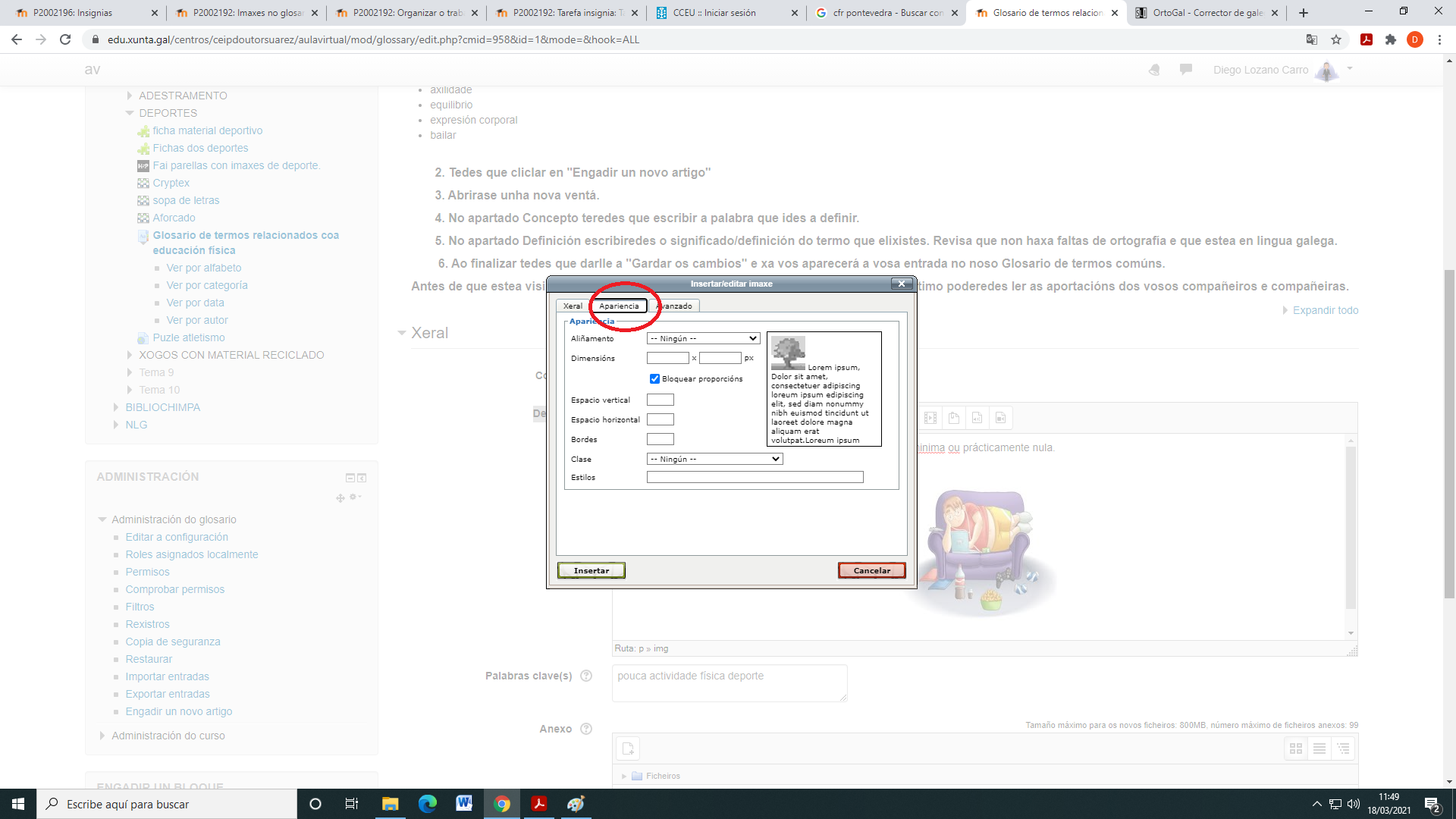Click the add file icon under Anexo

(628, 748)
